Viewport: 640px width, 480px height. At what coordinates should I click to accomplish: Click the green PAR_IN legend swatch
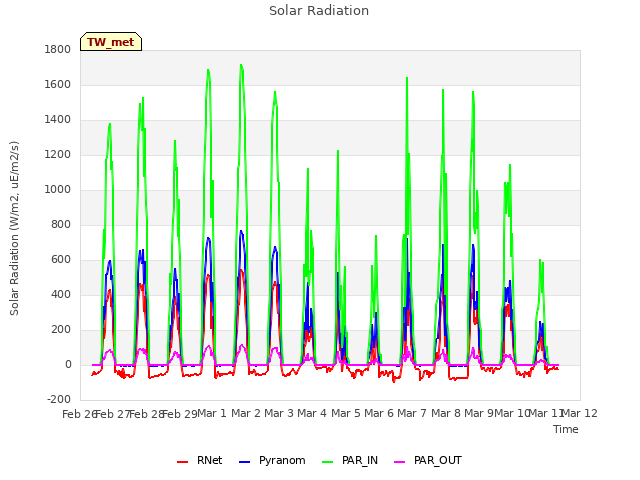click(x=327, y=462)
